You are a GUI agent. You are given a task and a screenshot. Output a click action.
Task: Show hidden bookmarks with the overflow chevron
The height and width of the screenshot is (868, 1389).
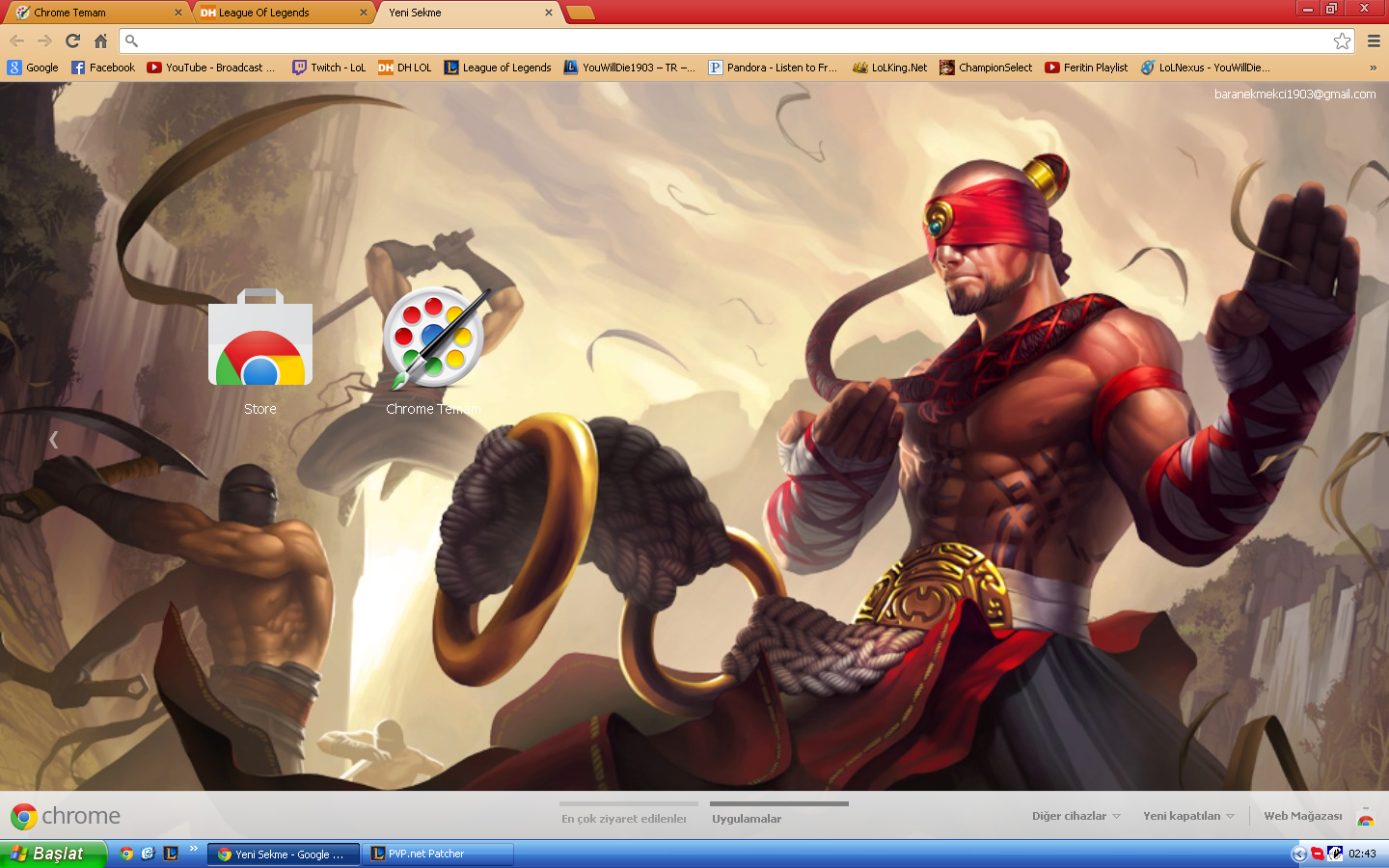1373,68
